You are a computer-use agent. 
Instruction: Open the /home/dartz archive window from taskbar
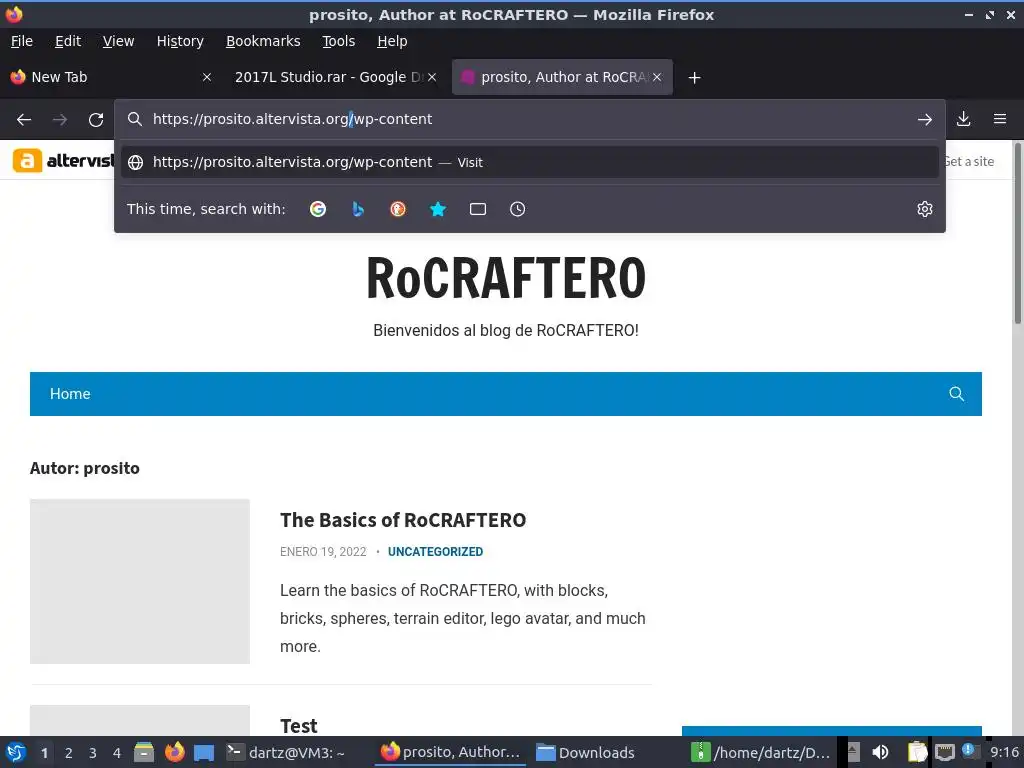tap(761, 752)
